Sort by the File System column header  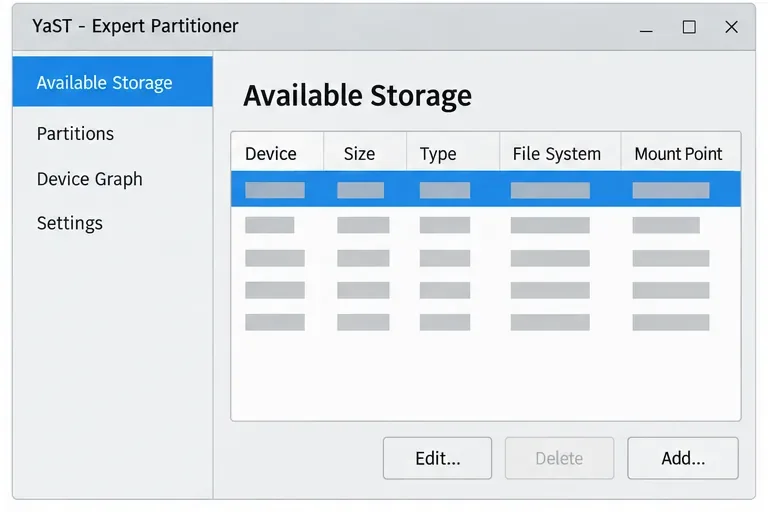coord(560,153)
